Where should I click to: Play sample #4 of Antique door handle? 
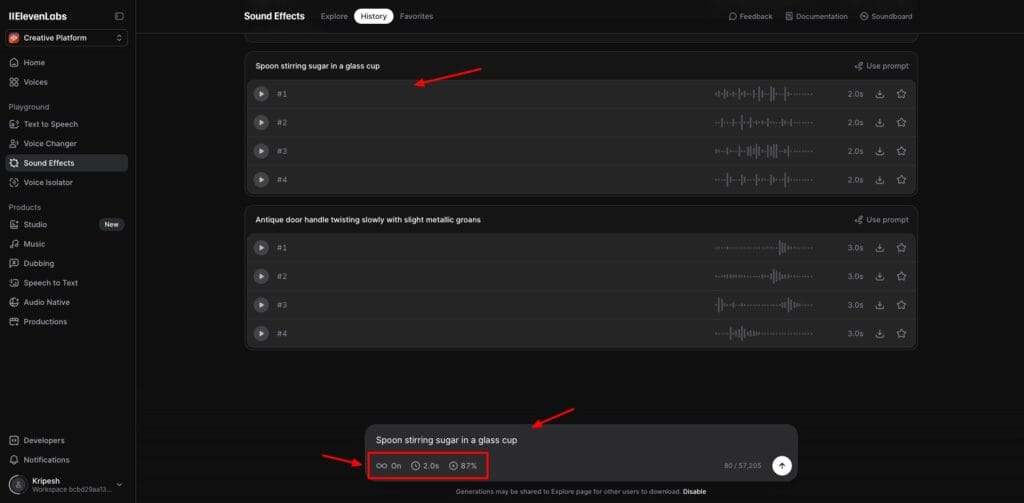coord(261,334)
